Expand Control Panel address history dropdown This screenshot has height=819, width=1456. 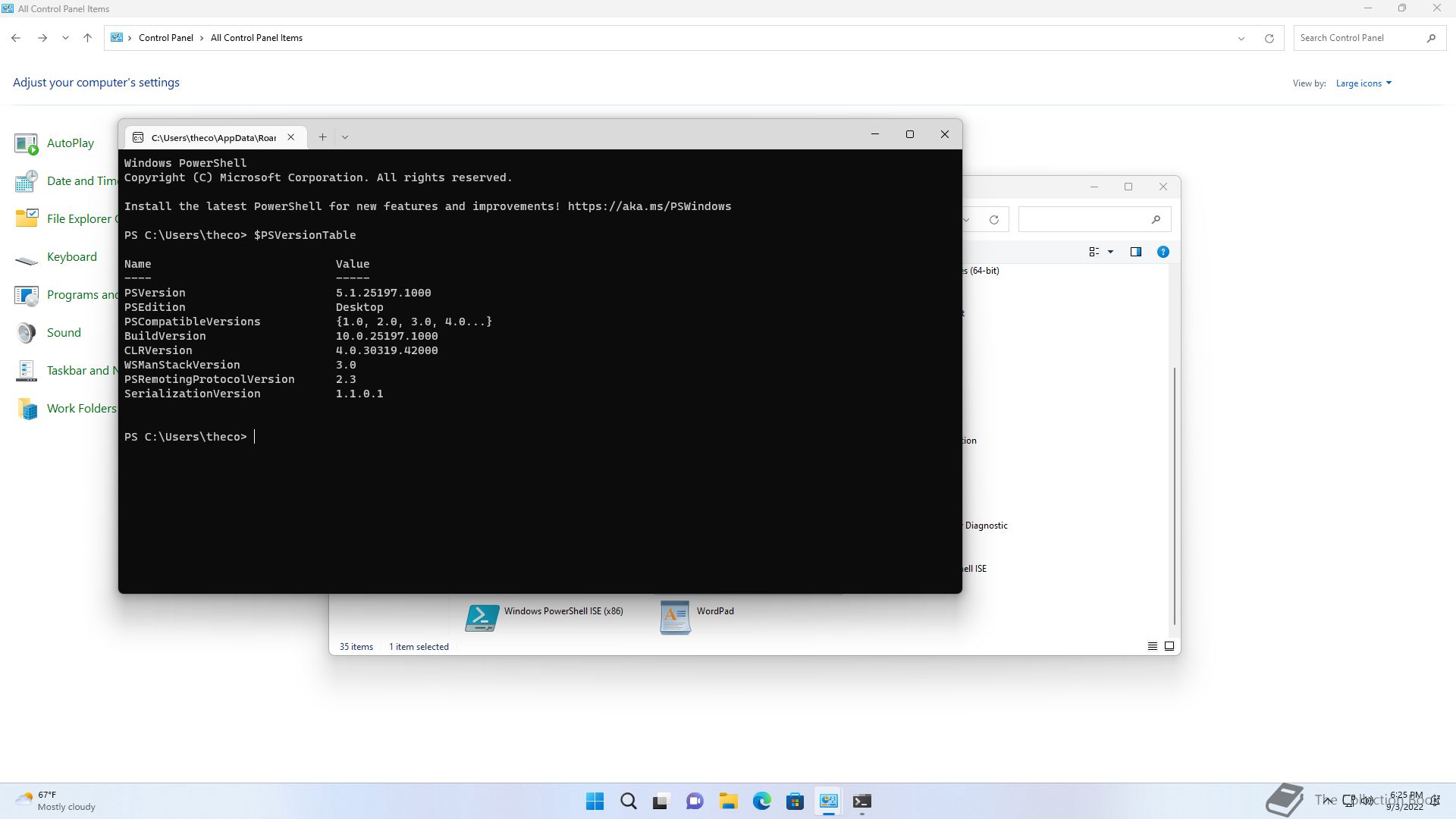pos(1241,38)
